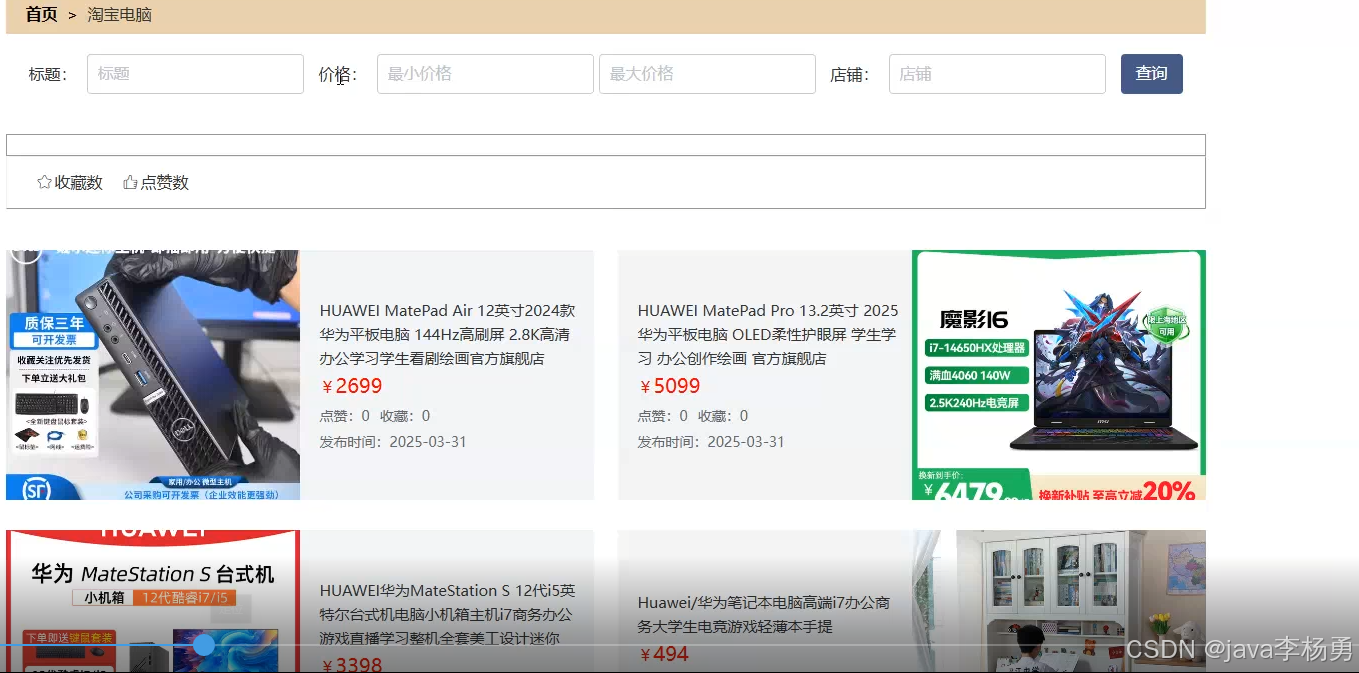
Task: Click the blue progress dot near the bottom
Action: coord(204,646)
